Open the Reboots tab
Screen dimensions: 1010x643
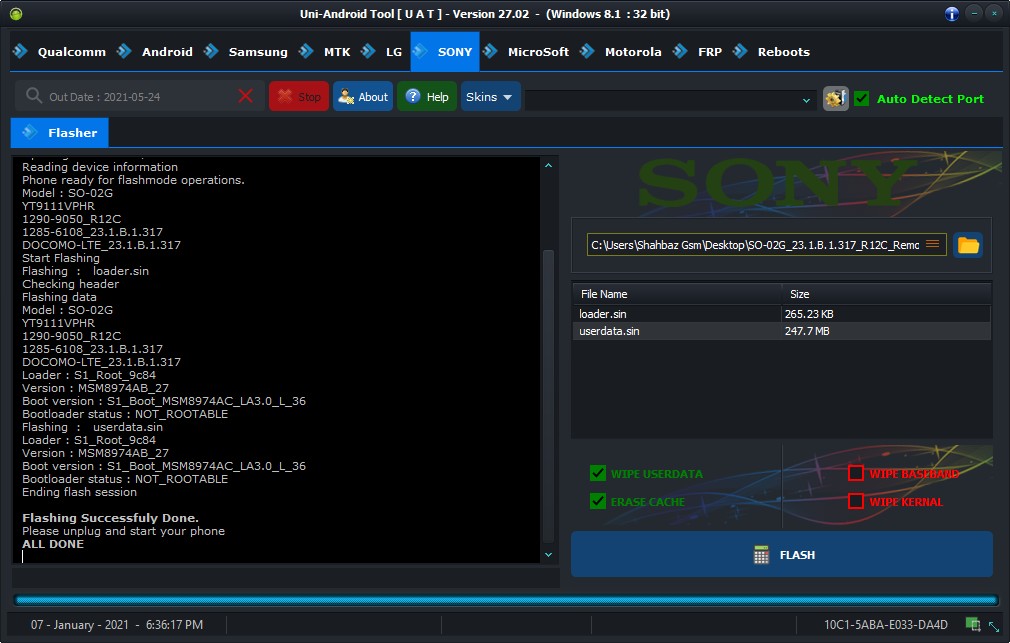(772, 52)
